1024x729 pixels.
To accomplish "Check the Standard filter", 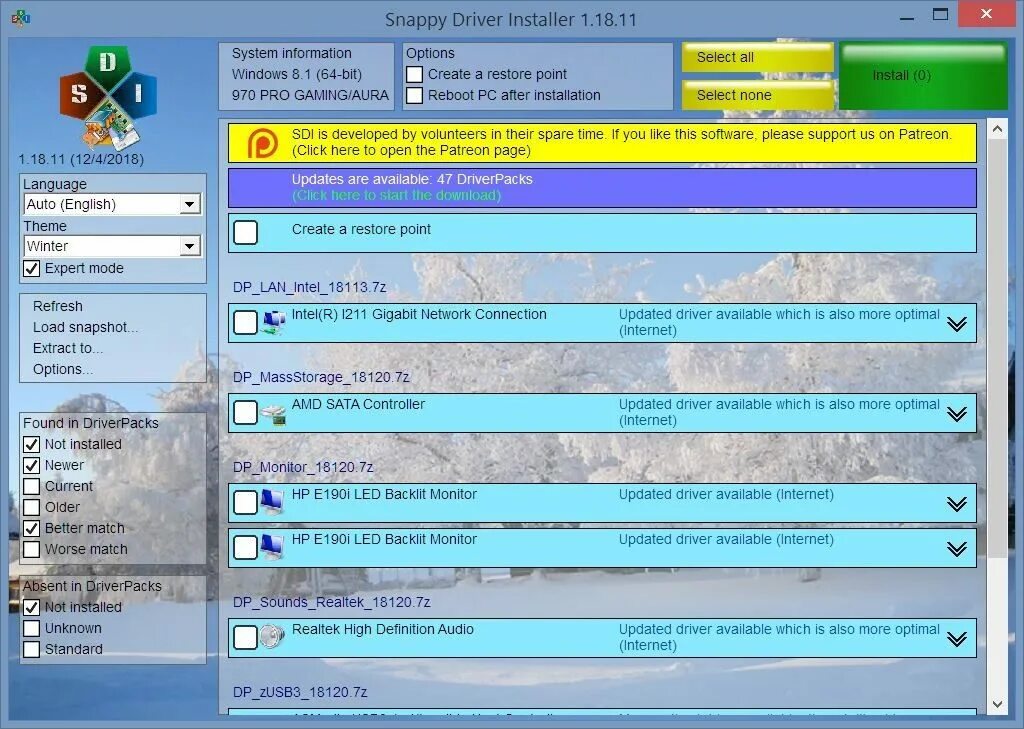I will pos(31,649).
